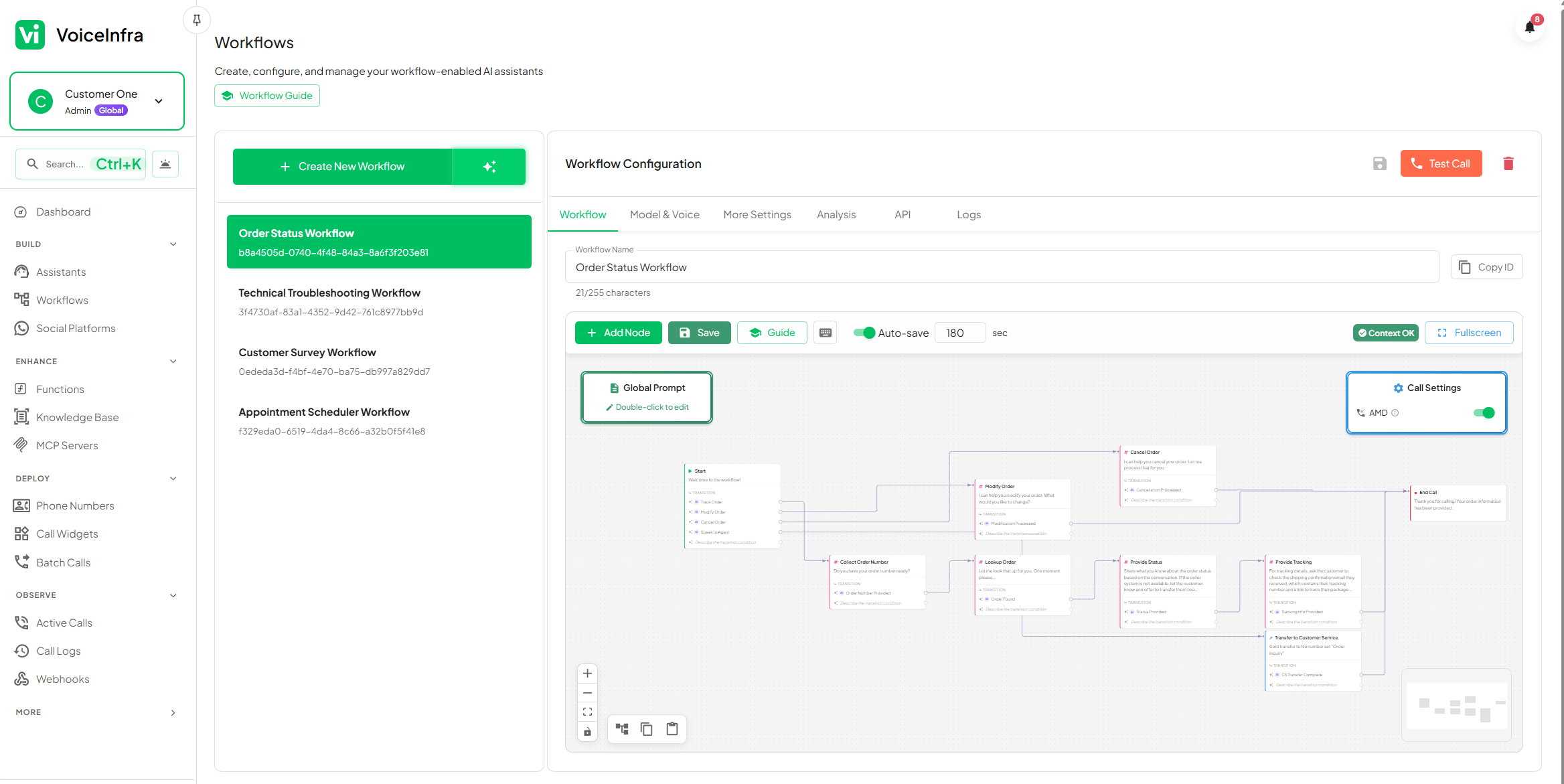Screen dimensions: 1564x784
Task: Delete workflow using red trash icon
Action: [x=1508, y=163]
